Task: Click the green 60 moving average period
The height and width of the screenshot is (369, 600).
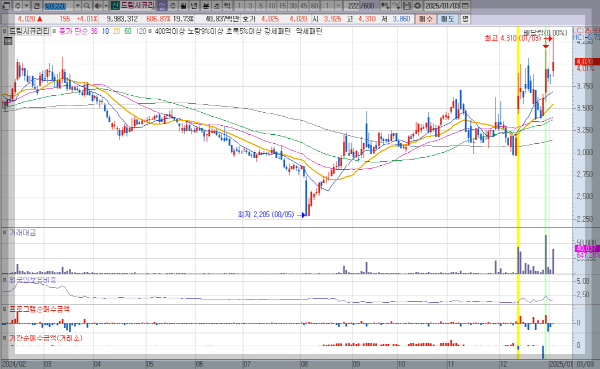Action: tap(128, 31)
